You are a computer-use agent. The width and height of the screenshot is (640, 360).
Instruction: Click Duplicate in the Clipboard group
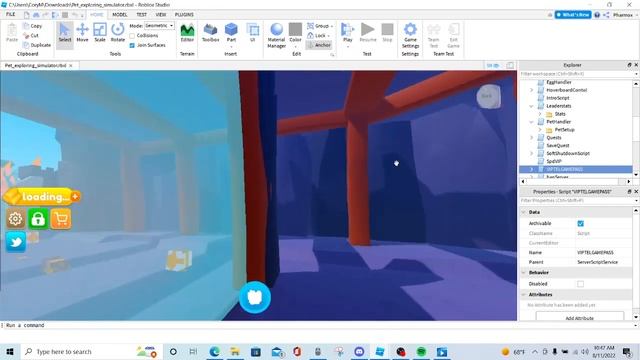[37, 45]
